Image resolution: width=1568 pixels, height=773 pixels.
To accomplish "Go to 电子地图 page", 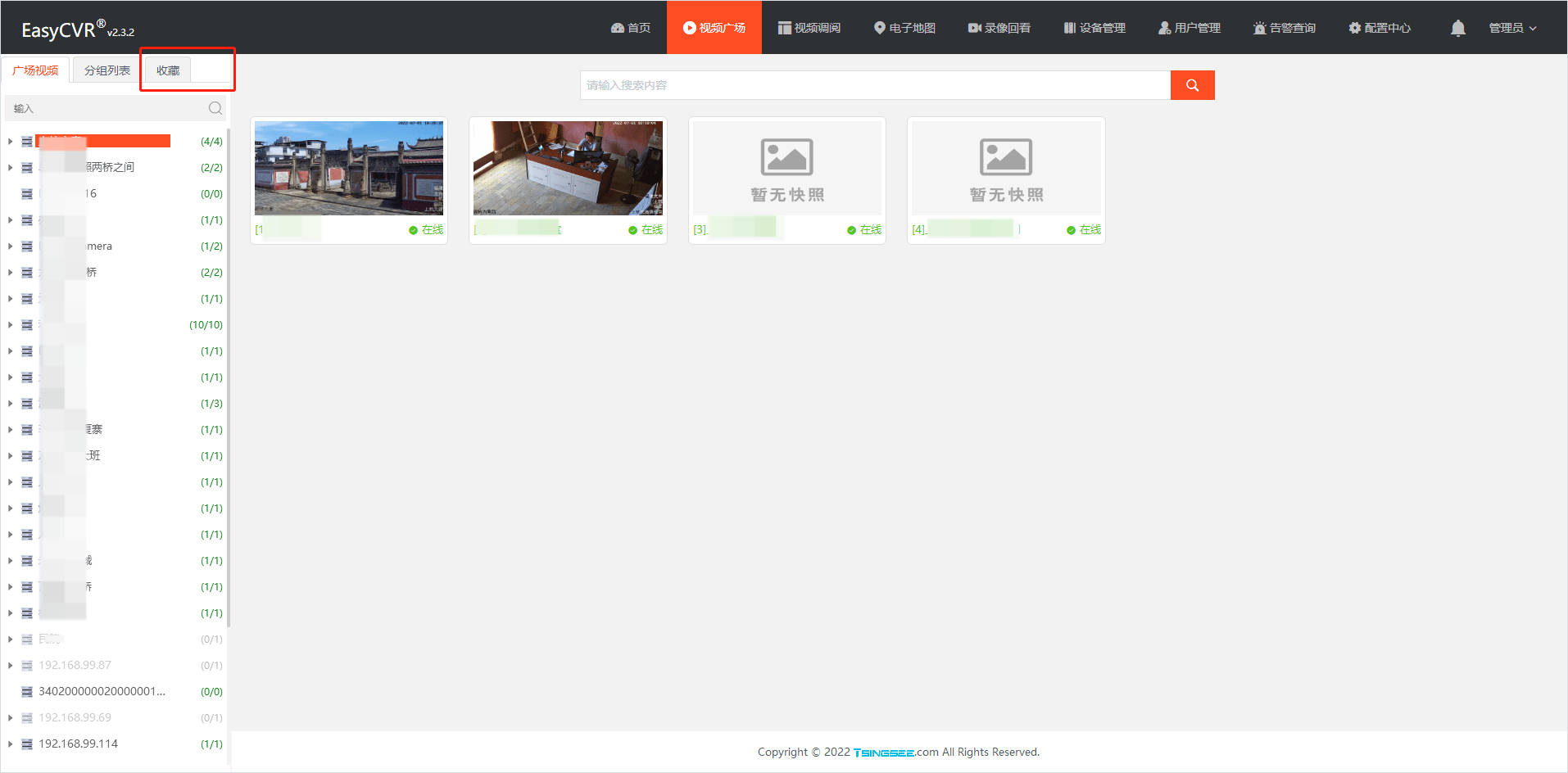I will tap(904, 28).
